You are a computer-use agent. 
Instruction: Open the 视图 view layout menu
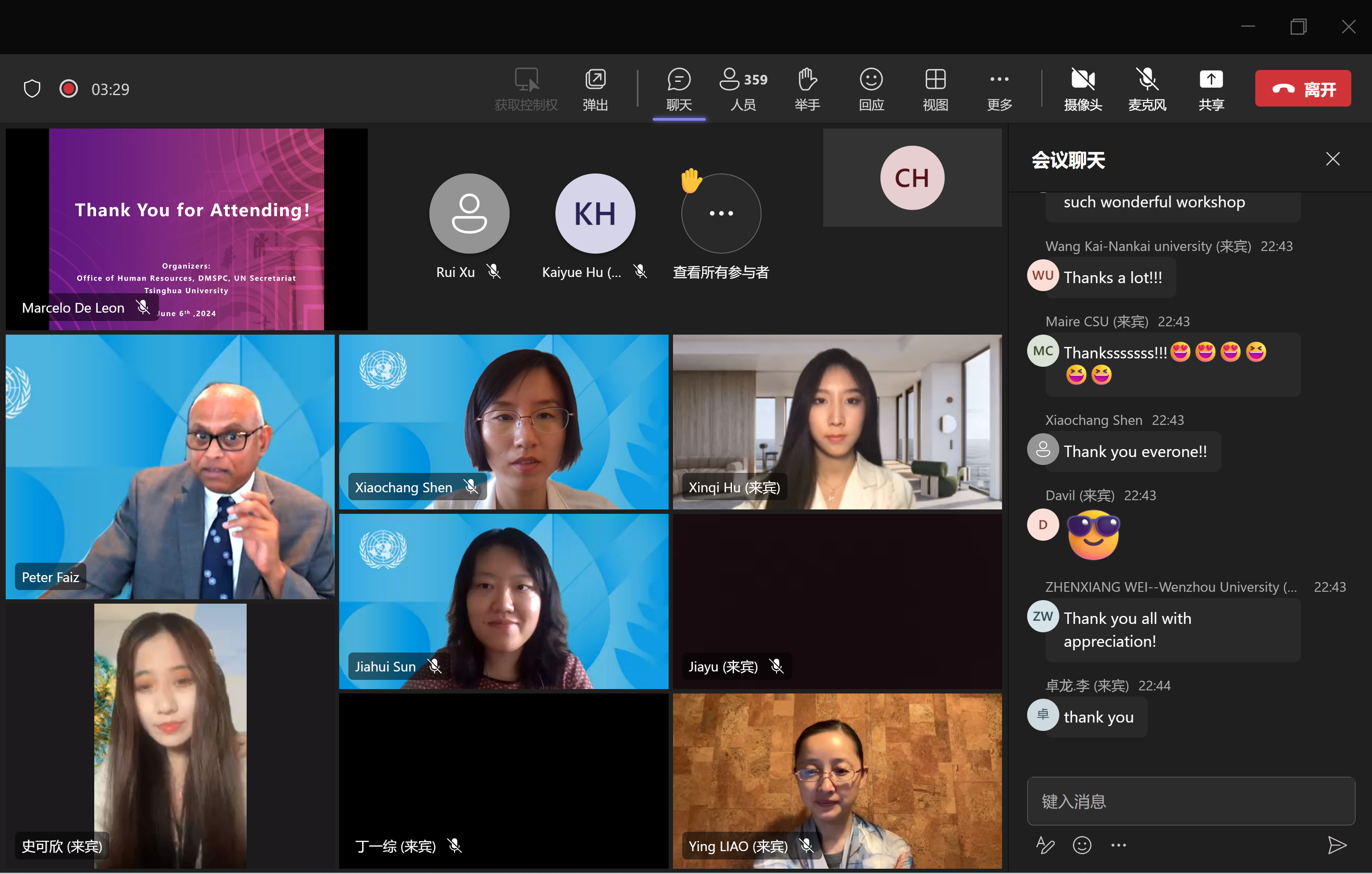point(935,89)
